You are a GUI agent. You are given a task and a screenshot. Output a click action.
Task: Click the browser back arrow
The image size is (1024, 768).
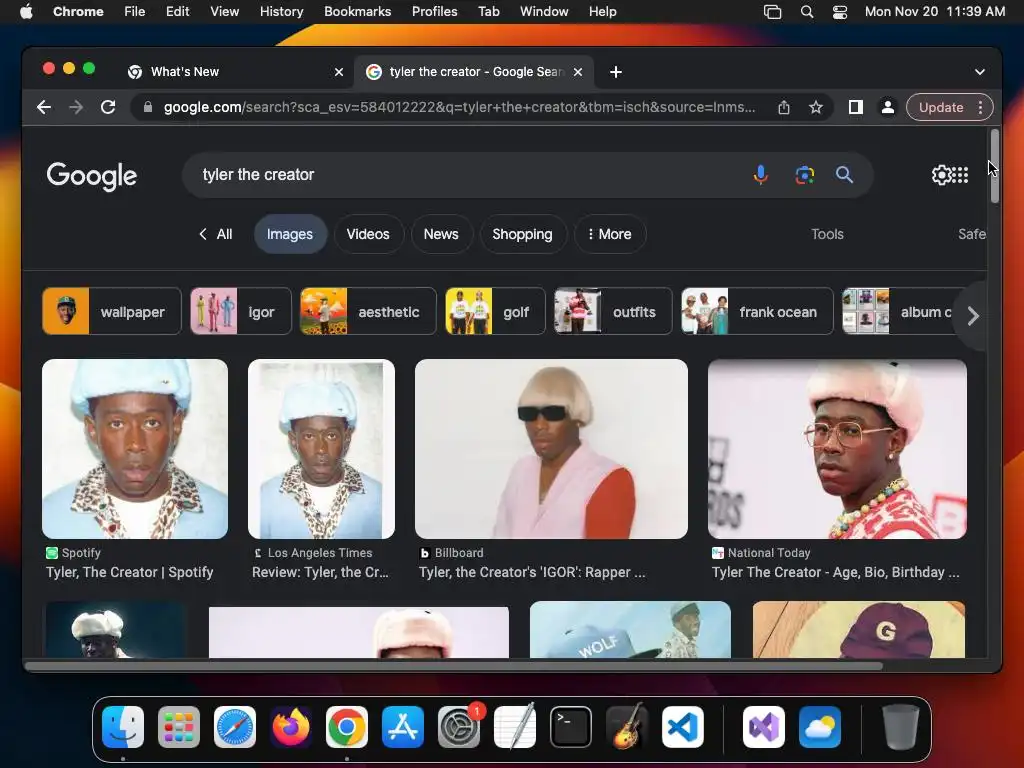44,107
